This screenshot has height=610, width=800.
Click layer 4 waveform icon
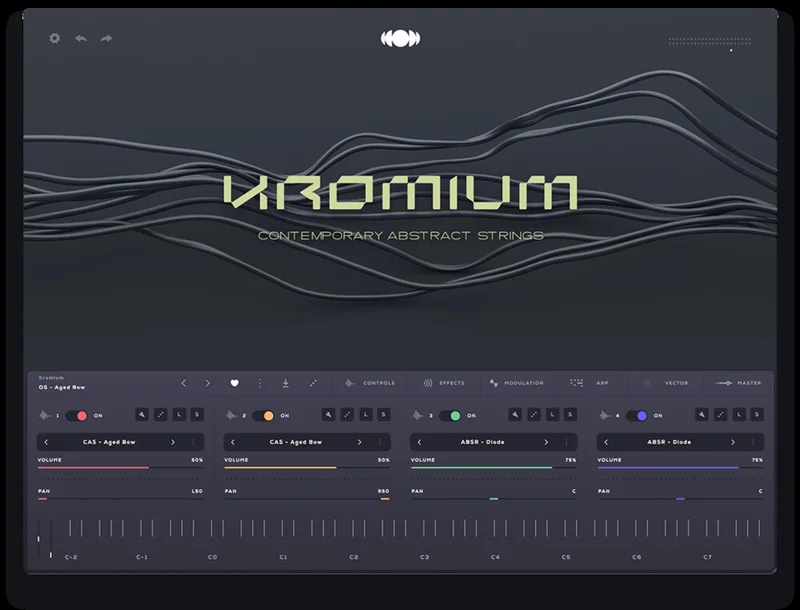(605, 416)
